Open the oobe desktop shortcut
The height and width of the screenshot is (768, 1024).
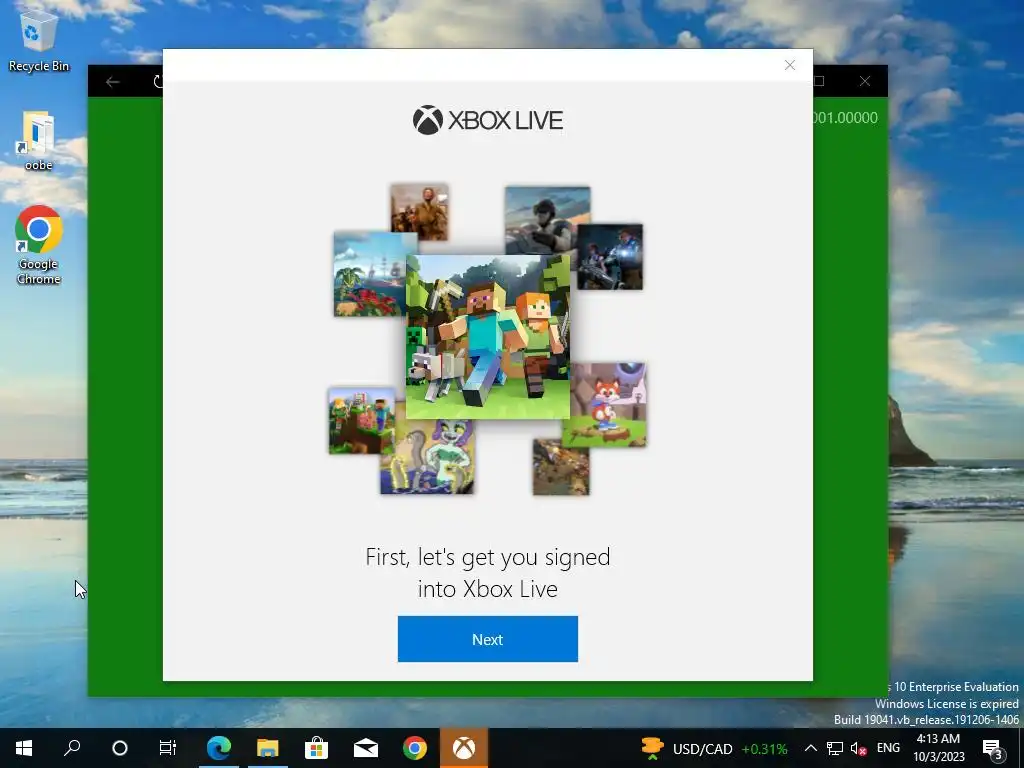pos(39,140)
